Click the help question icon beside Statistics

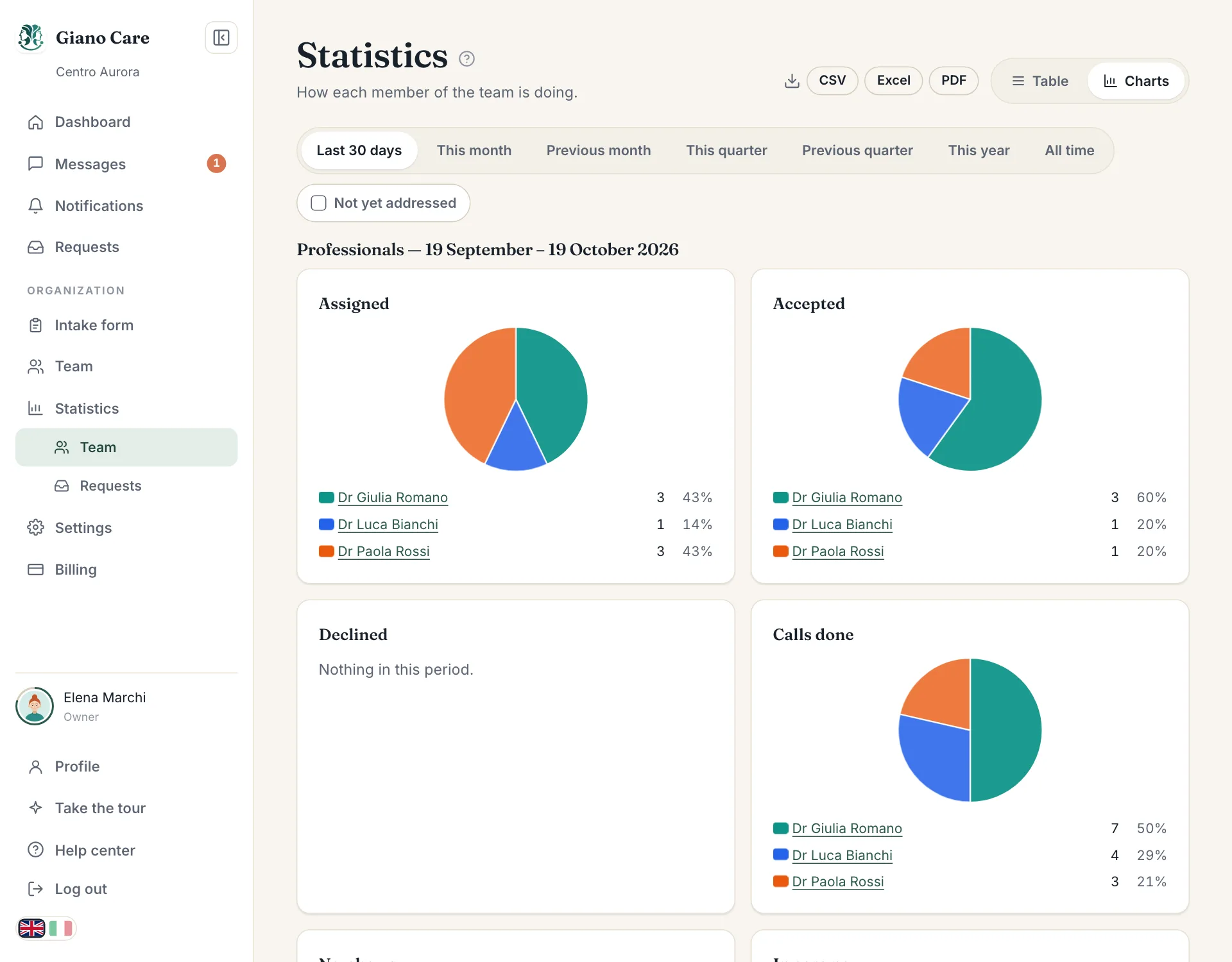(x=466, y=59)
